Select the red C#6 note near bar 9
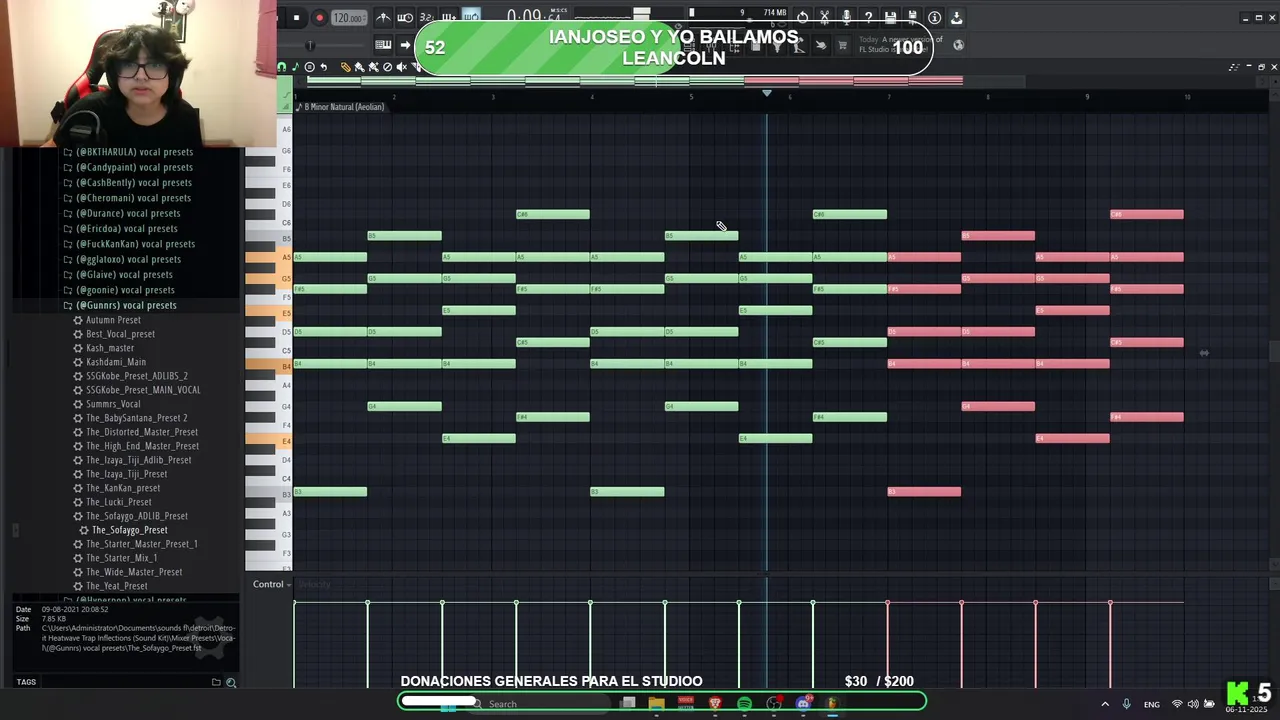Viewport: 1280px width, 720px height. [x=1147, y=214]
